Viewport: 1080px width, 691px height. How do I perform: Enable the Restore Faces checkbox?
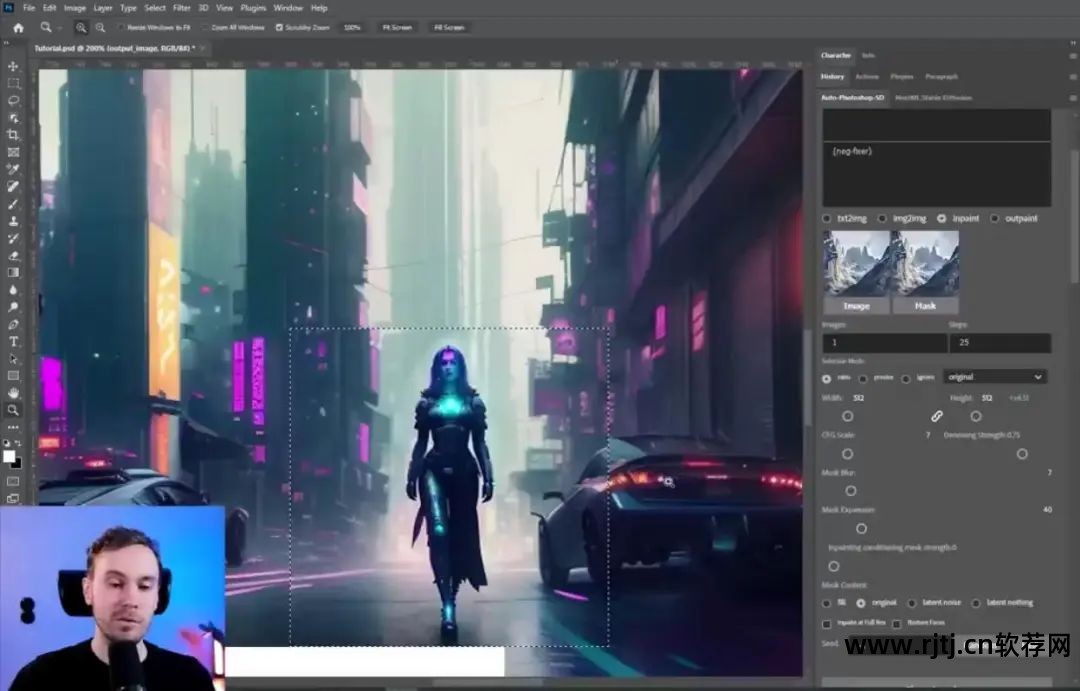[897, 624]
